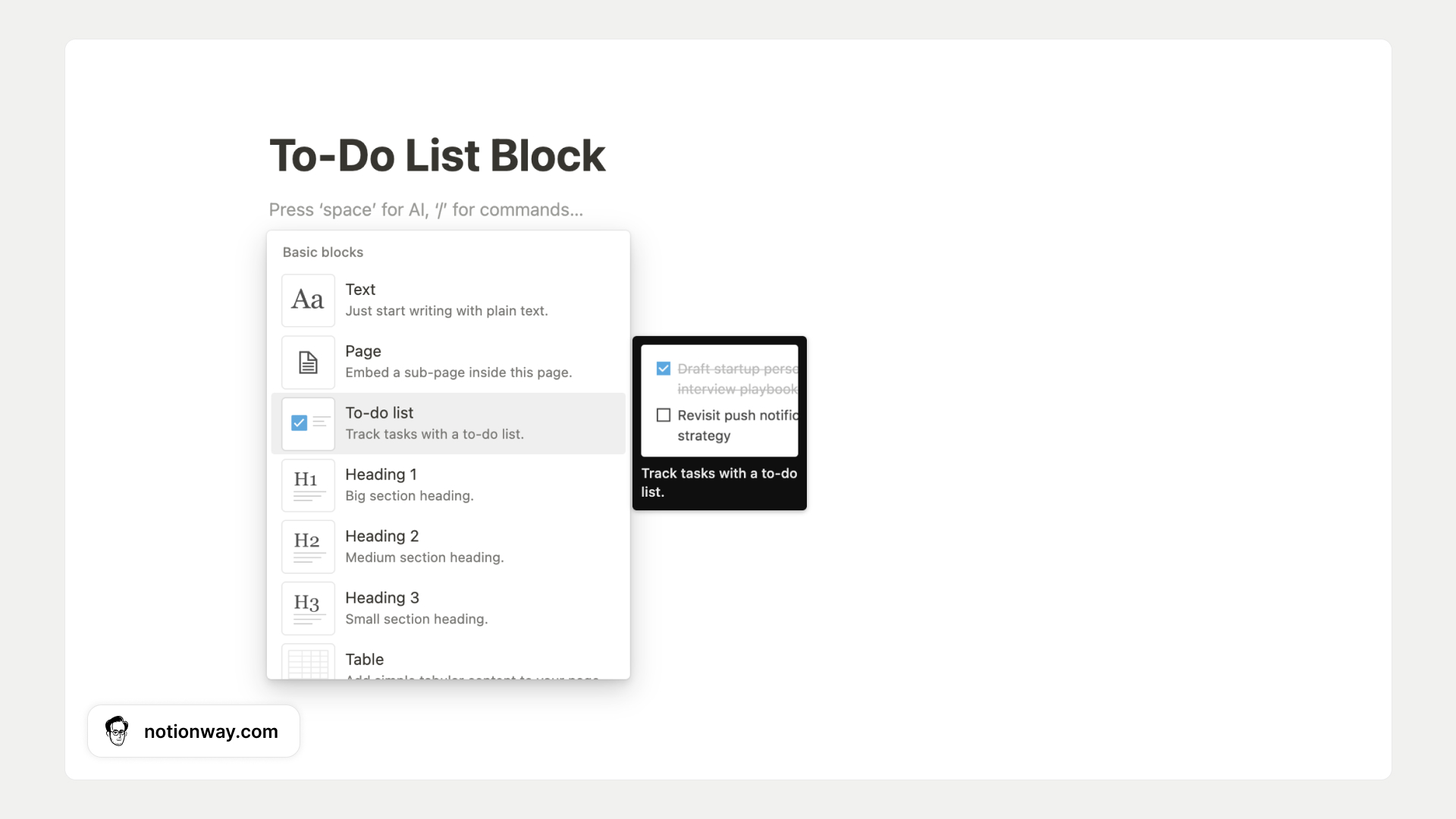Screen dimensions: 1456x819
Task: Select the H2 Heading 2 icon
Action: [x=307, y=547]
